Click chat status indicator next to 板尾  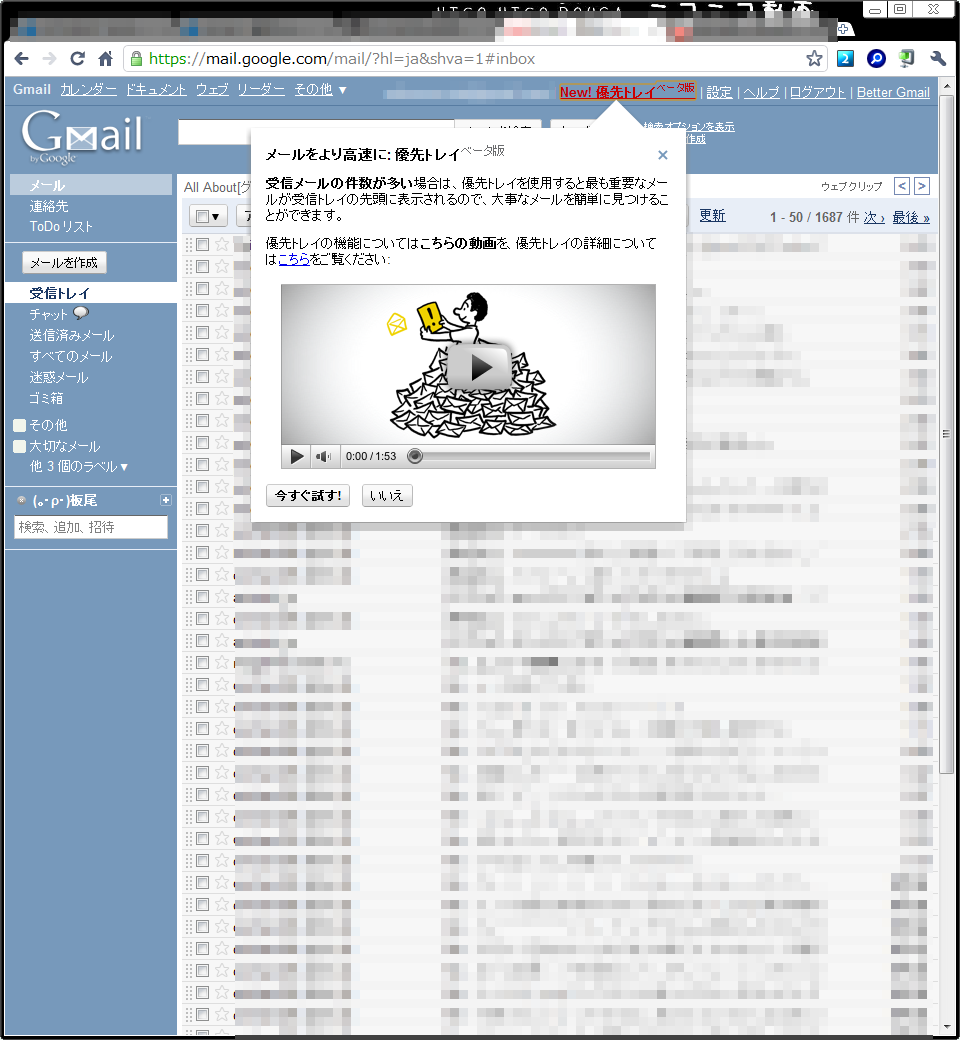click(21, 500)
